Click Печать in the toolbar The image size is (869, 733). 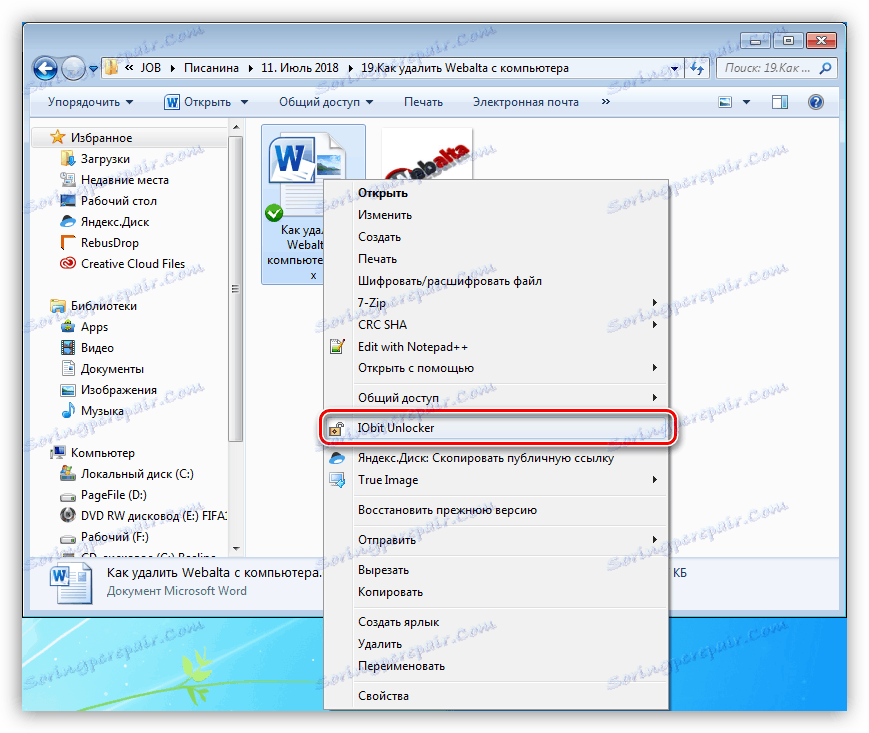click(423, 102)
